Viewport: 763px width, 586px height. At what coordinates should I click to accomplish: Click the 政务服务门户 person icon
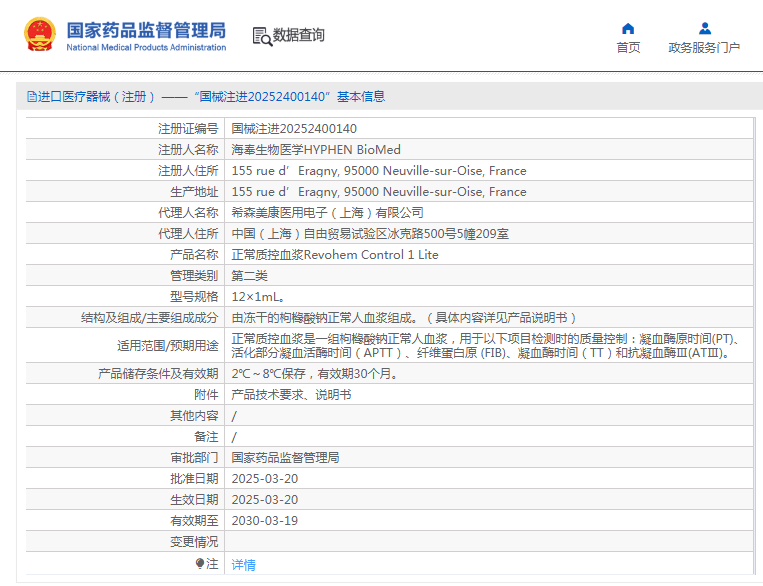pos(704,28)
